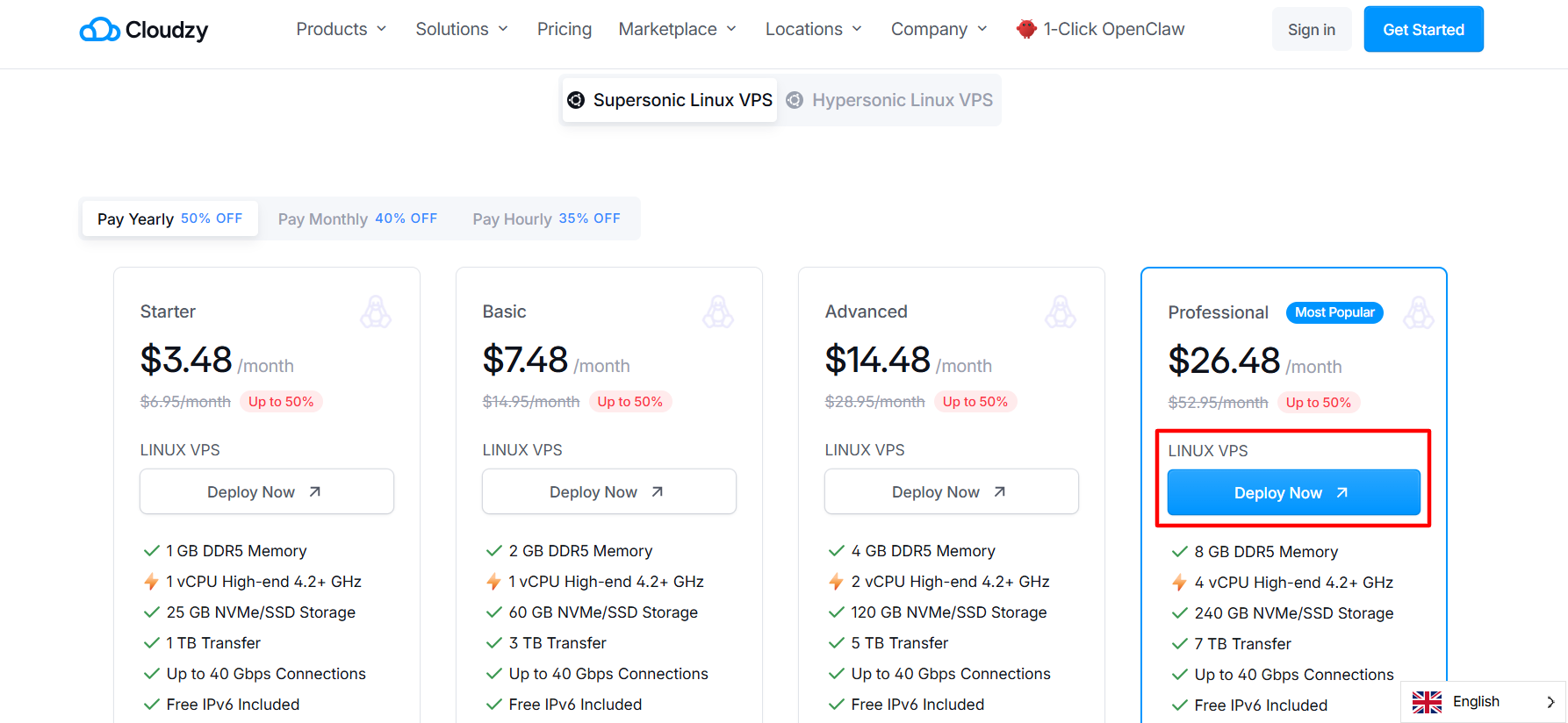
Task: Expand the Locations menu
Action: click(x=813, y=29)
